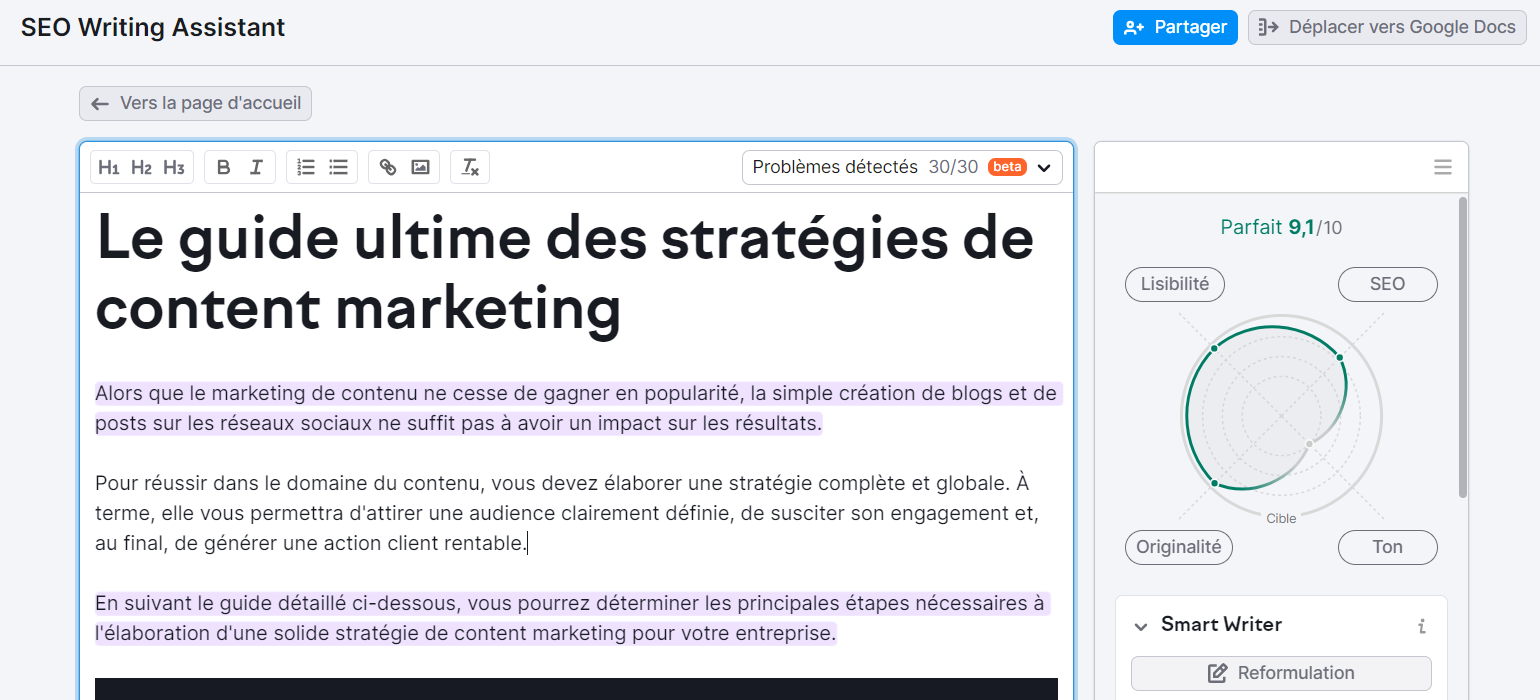Open the Problèmes détectés dropdown
1540x700 pixels.
[1044, 167]
